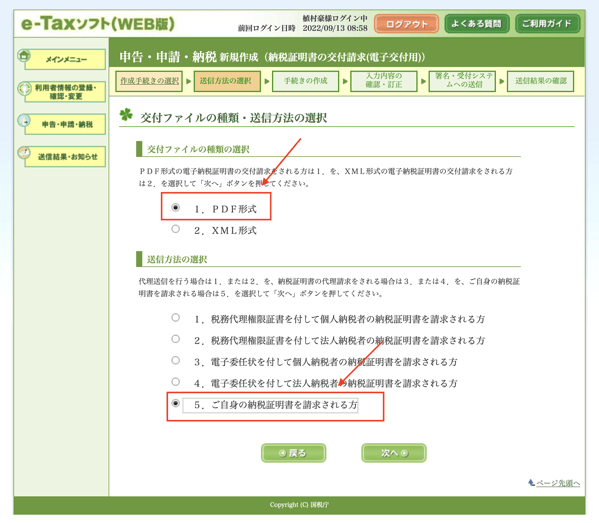
Task: Select the XML形式 radio button
Action: (x=175, y=229)
